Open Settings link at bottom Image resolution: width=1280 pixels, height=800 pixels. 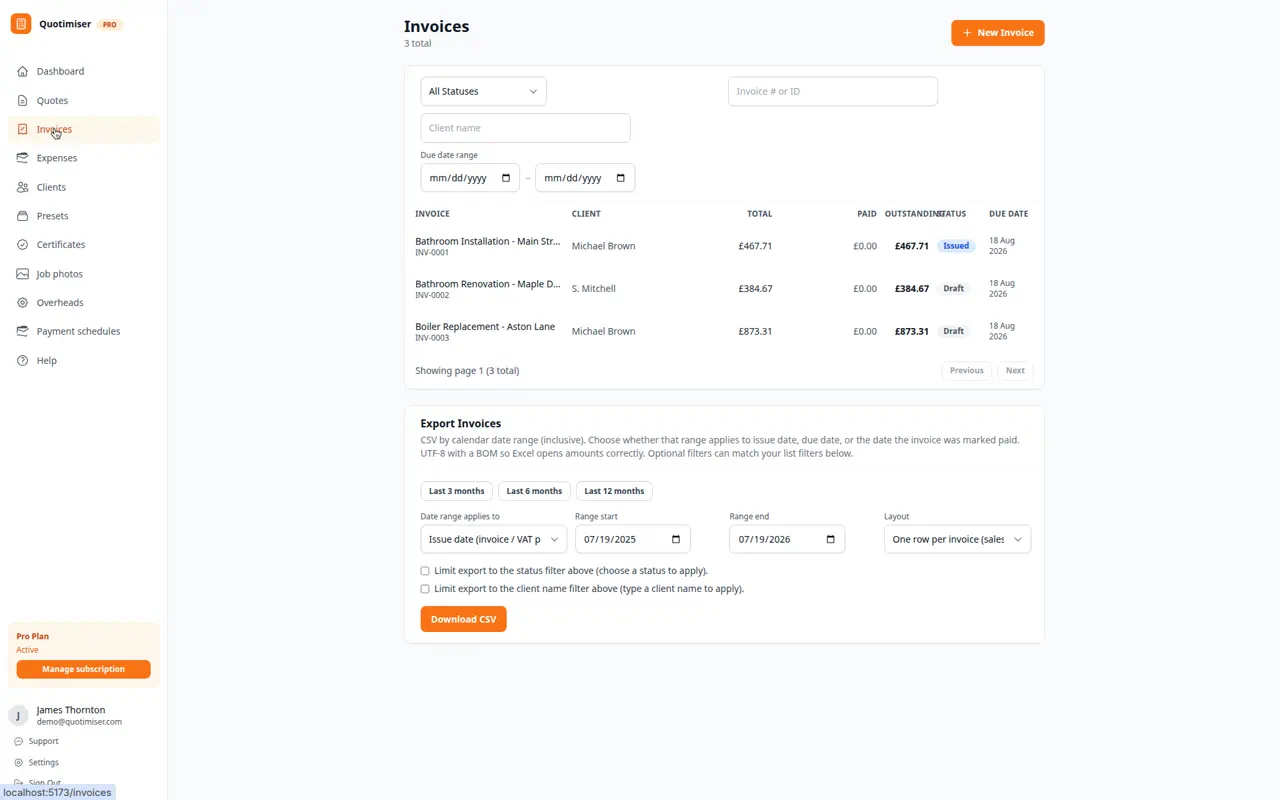(43, 762)
